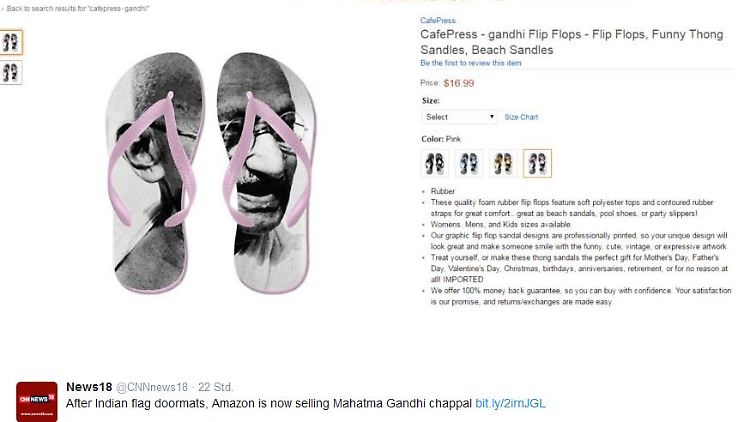Screen dimensions: 750x422
Task: Open the CafePress brand link
Action: point(436,20)
